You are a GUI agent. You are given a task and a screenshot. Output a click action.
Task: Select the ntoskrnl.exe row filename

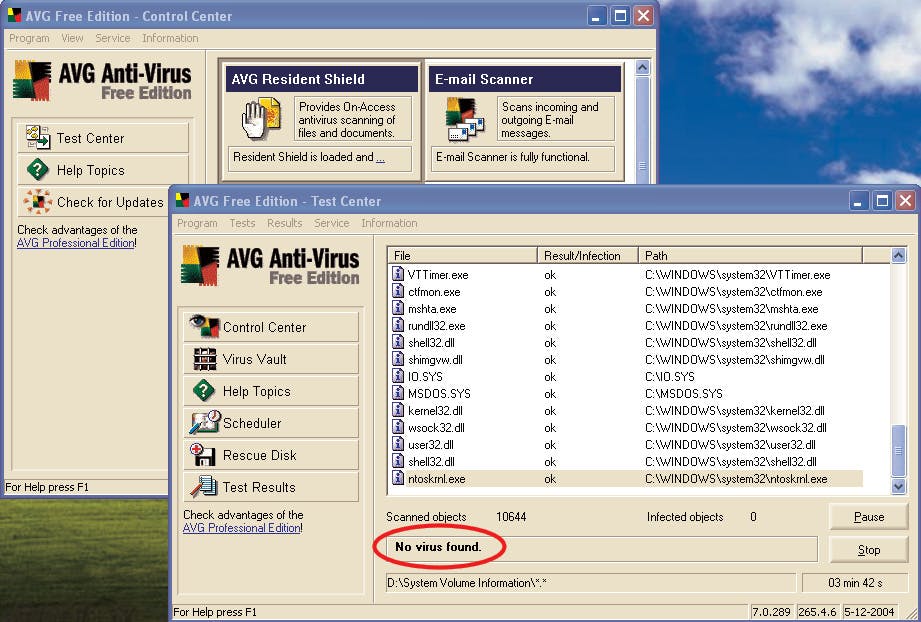(x=436, y=479)
